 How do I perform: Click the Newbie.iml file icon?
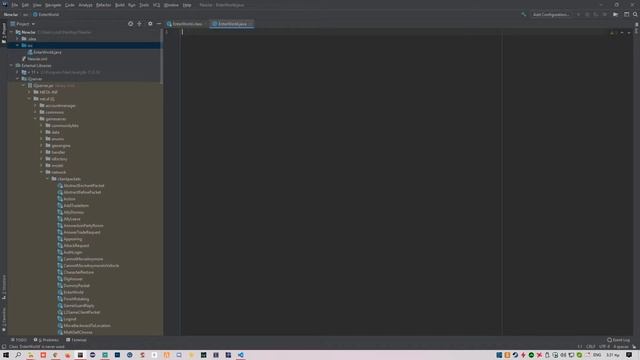(24, 59)
